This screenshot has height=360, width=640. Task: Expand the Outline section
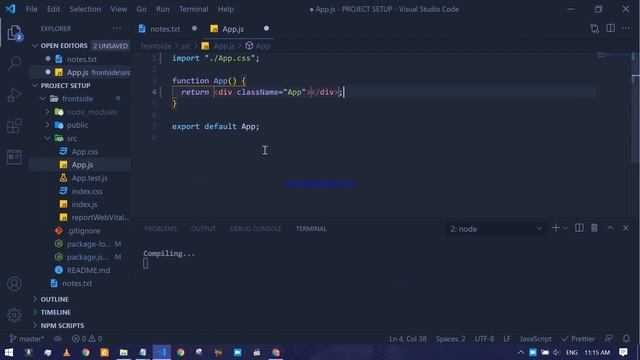[x=35, y=299]
